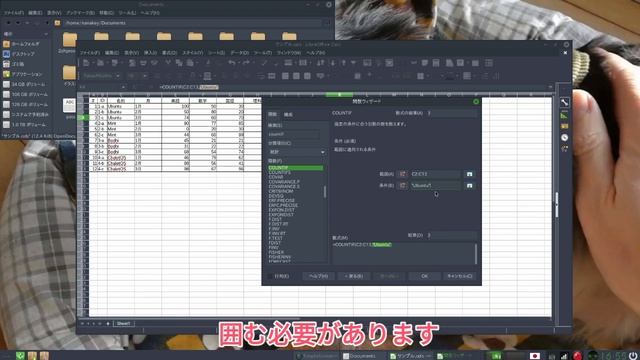The image size is (640, 360).
Task: Select CRITBINOM in the function list
Action: point(281,191)
